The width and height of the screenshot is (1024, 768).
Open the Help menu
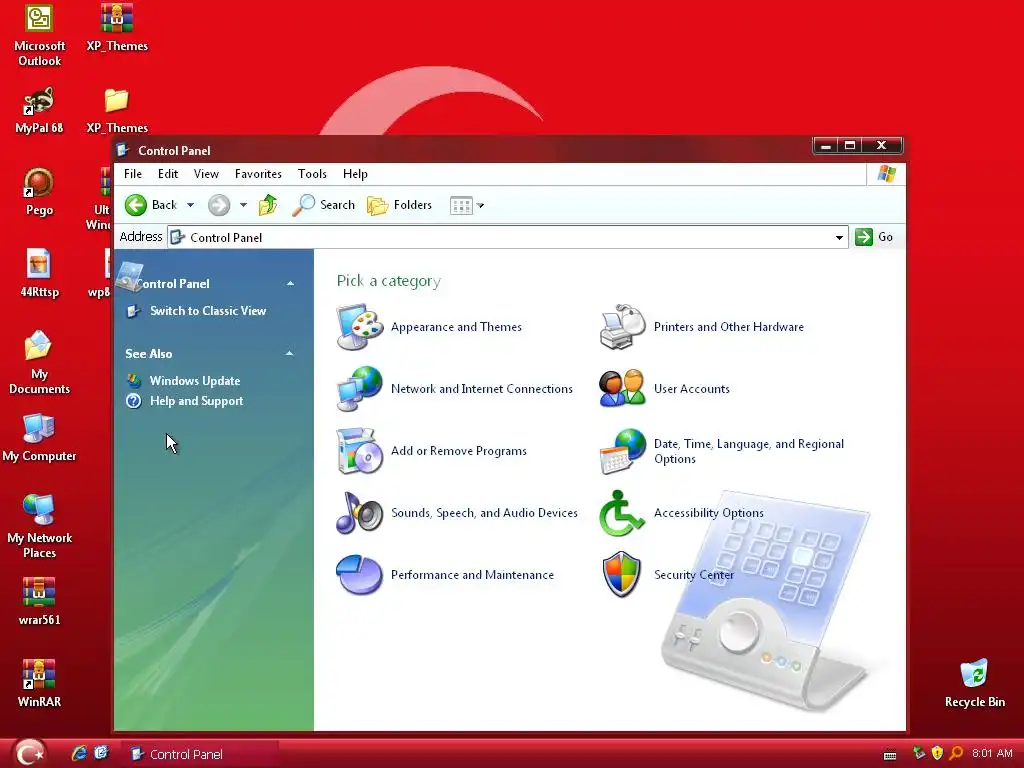355,174
